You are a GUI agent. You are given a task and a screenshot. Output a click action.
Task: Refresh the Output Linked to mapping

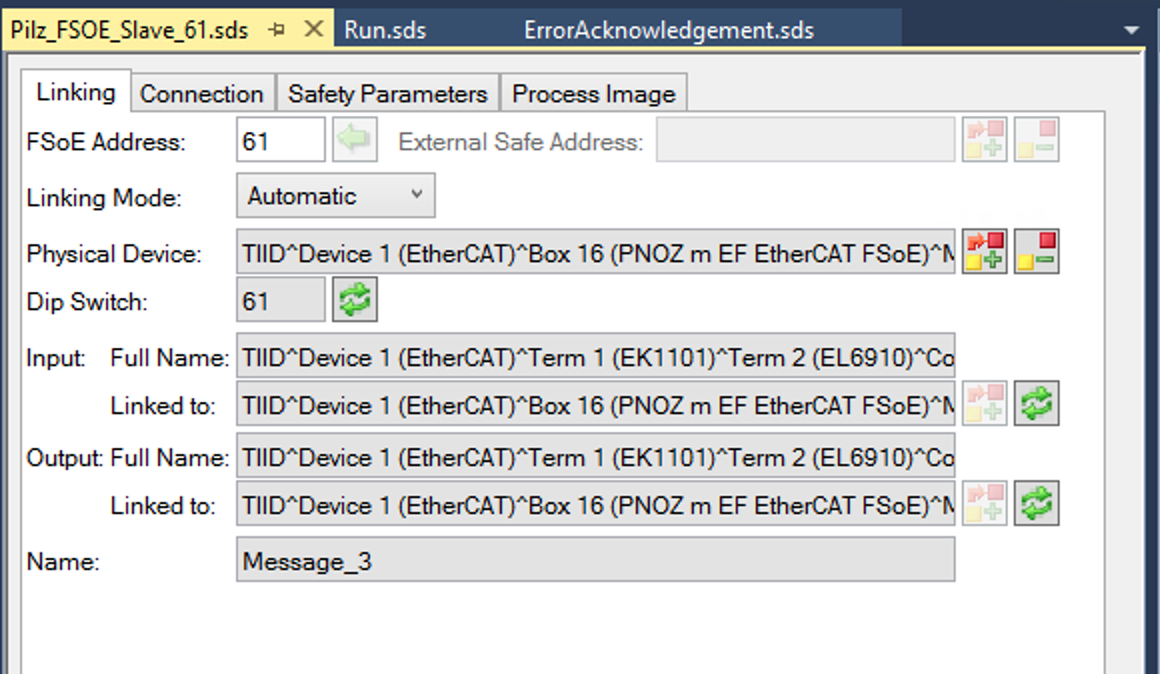click(x=1036, y=503)
